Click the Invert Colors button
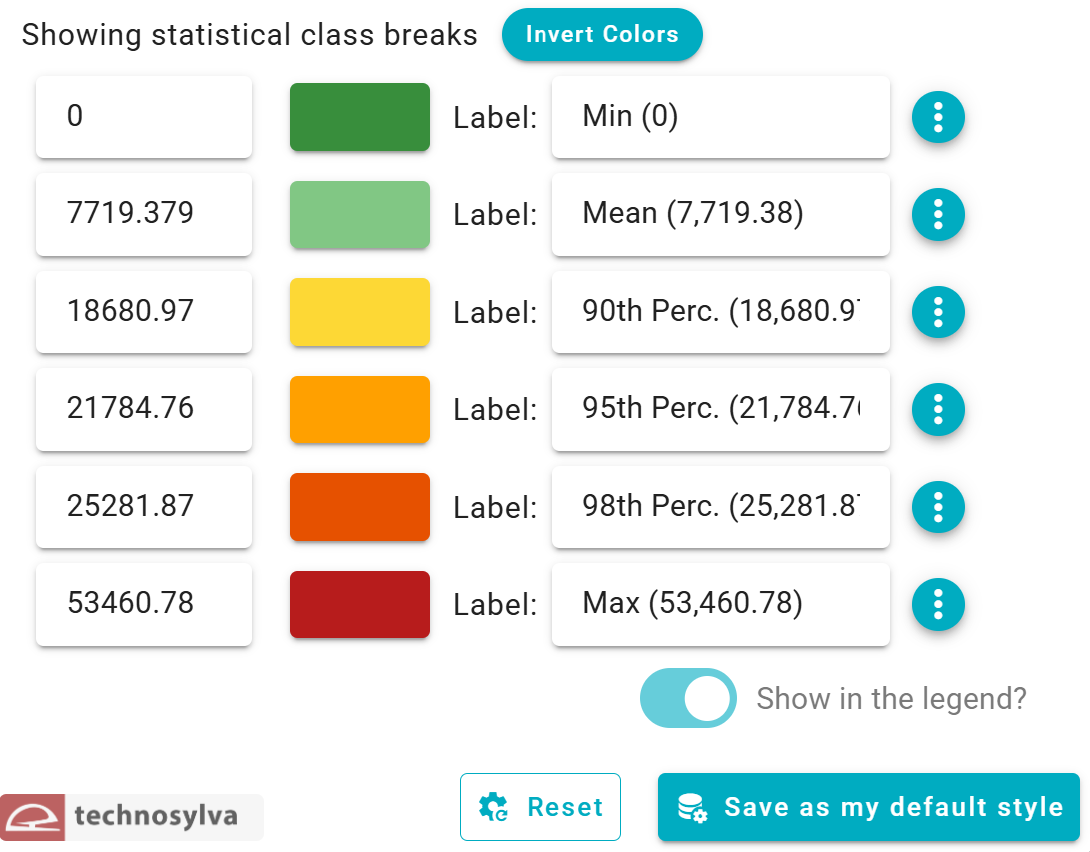The height and width of the screenshot is (852, 1090). click(x=602, y=34)
